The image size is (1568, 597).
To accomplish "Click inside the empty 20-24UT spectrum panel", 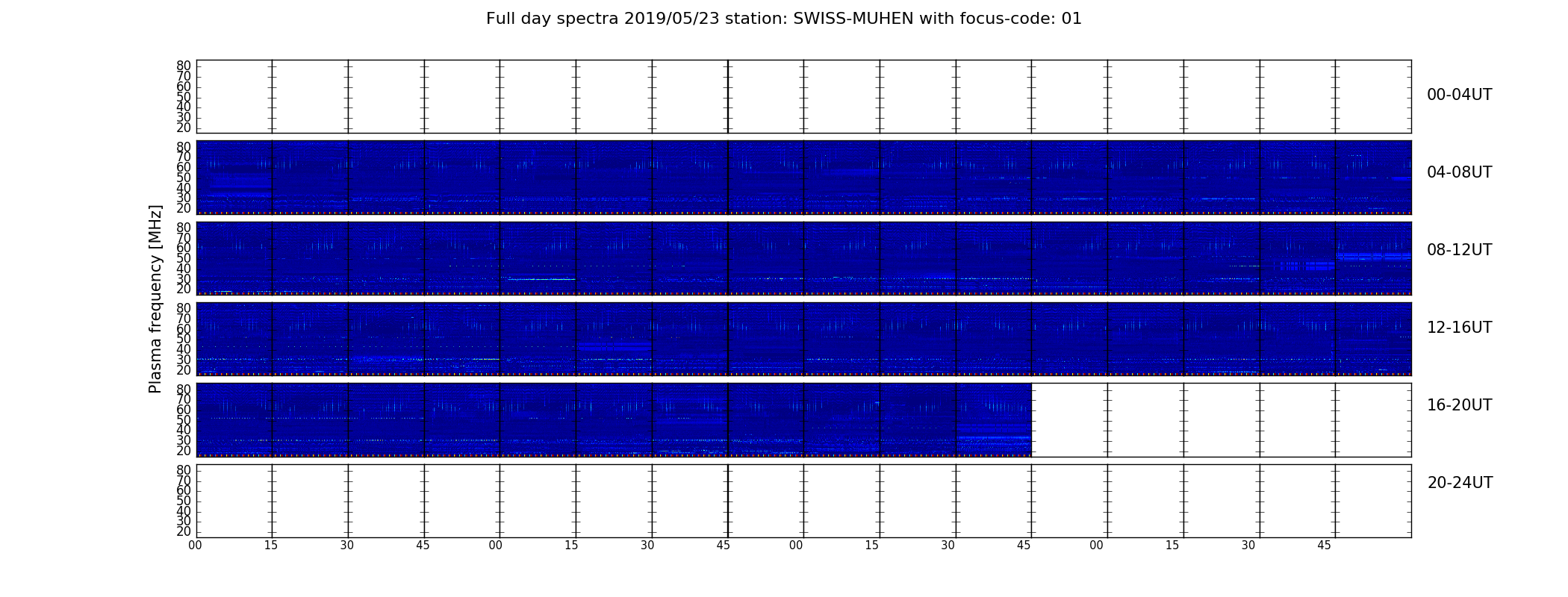I will (803, 501).
